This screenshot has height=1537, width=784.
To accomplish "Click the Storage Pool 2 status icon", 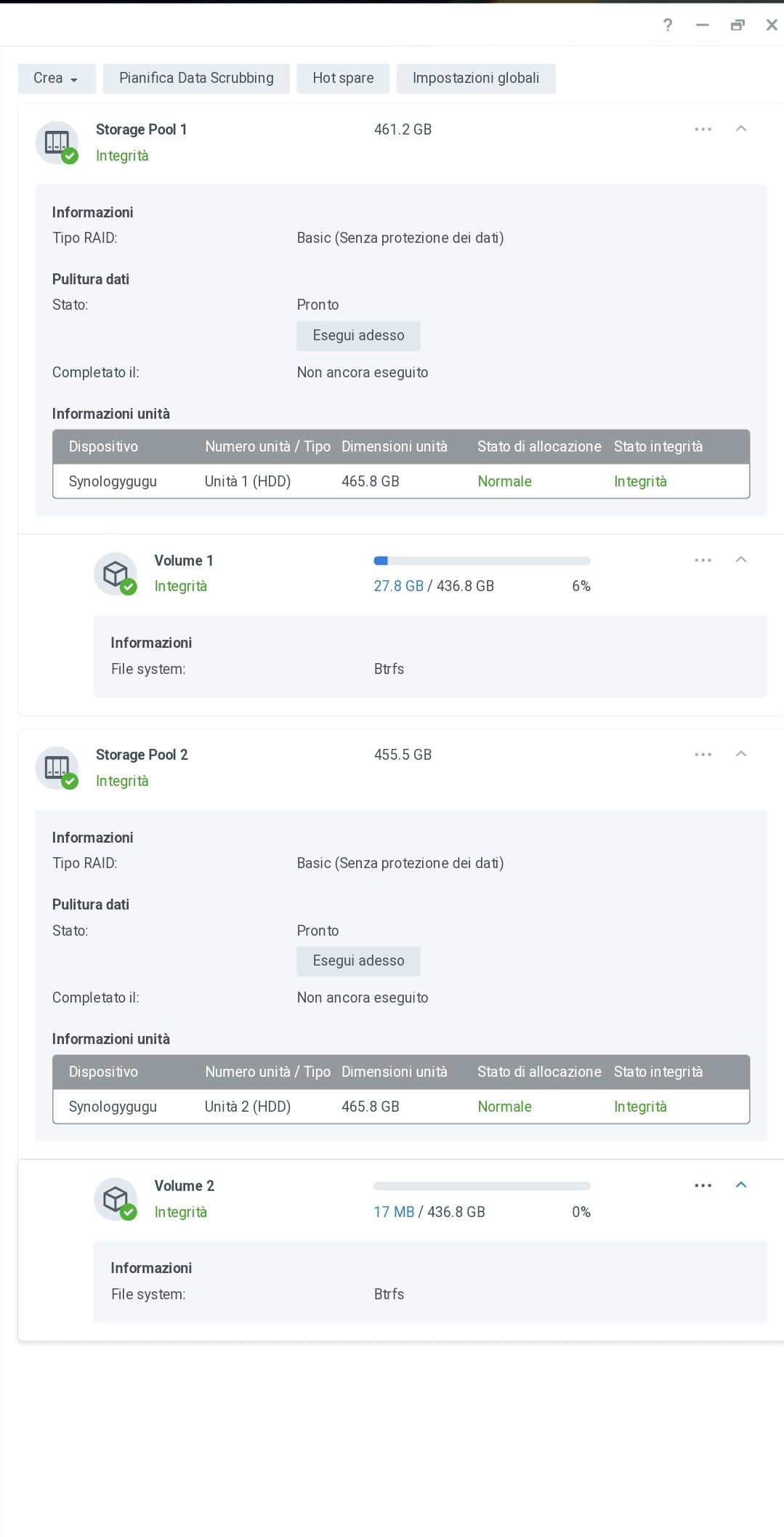I will coord(57,768).
